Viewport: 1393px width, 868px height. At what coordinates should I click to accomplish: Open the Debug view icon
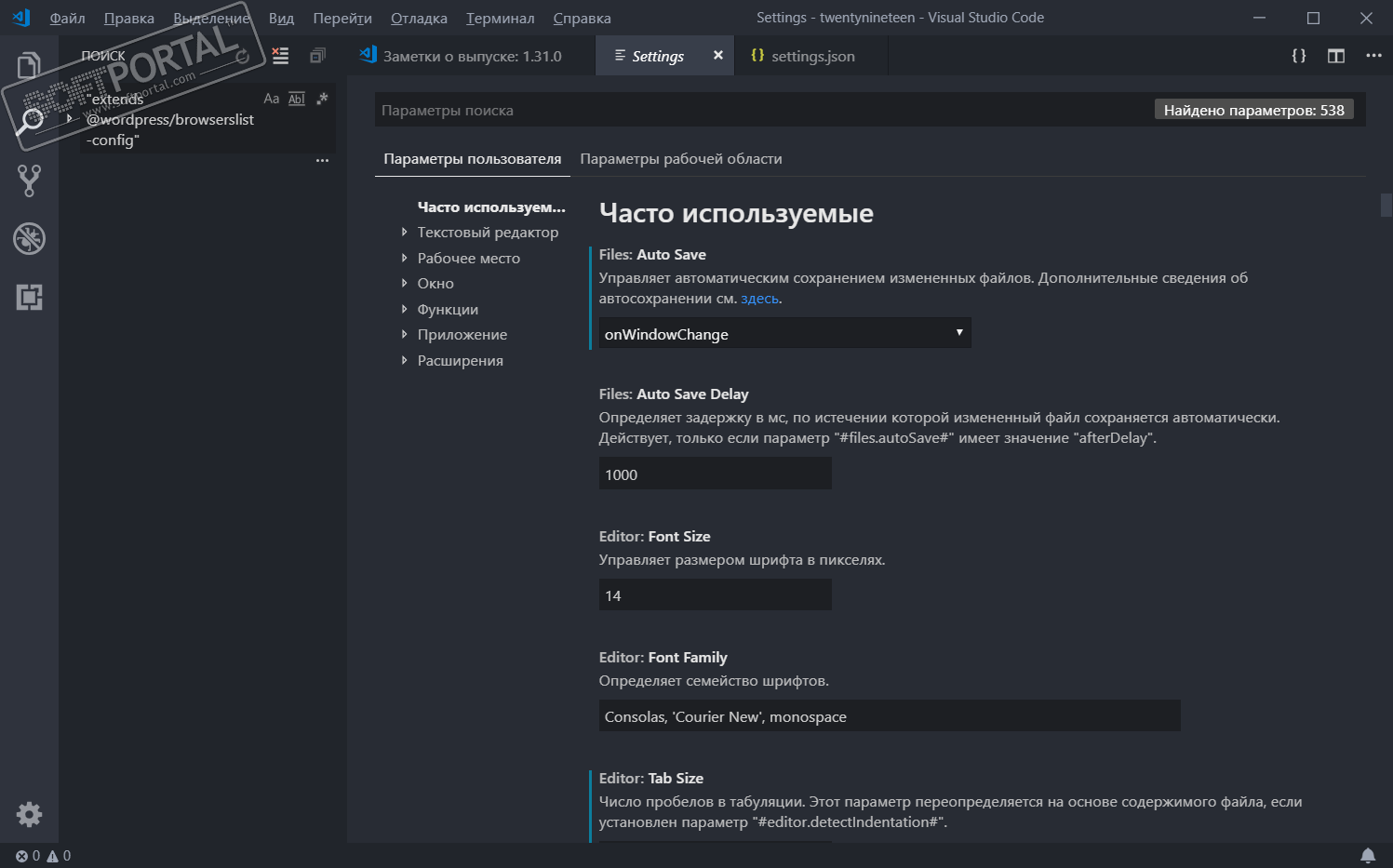click(x=29, y=239)
